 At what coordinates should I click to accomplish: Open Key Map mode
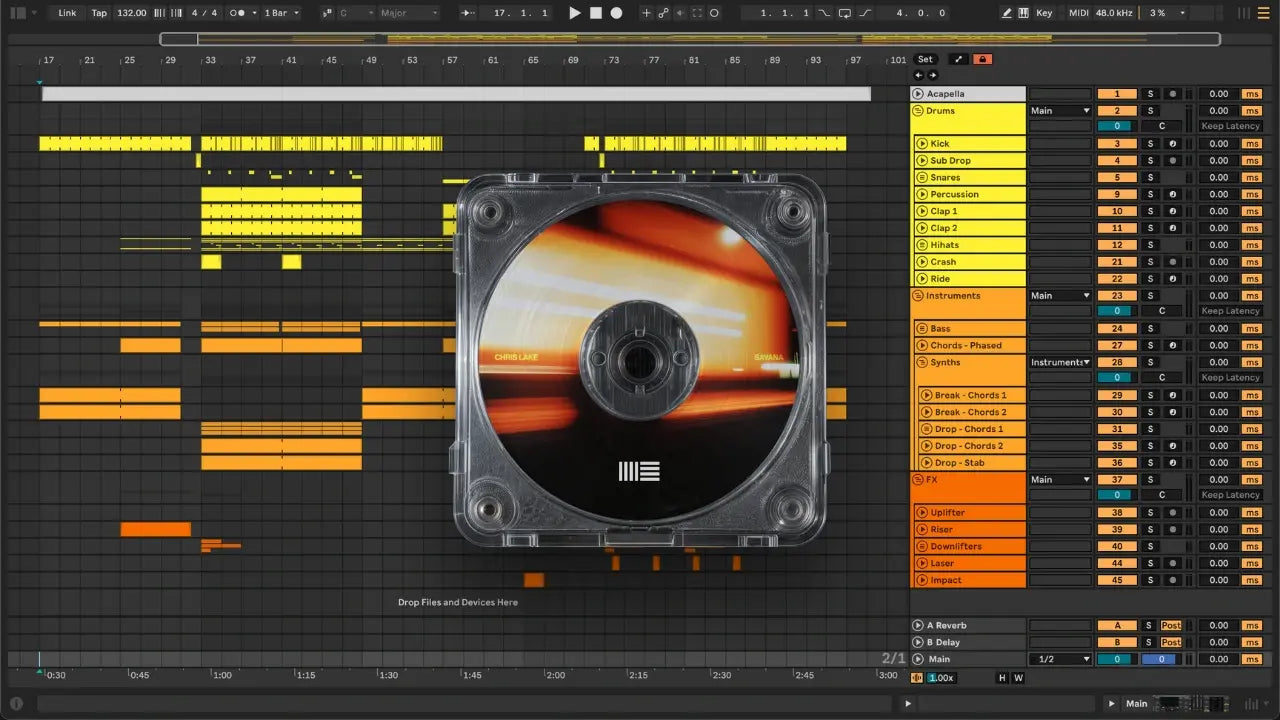[x=1044, y=13]
